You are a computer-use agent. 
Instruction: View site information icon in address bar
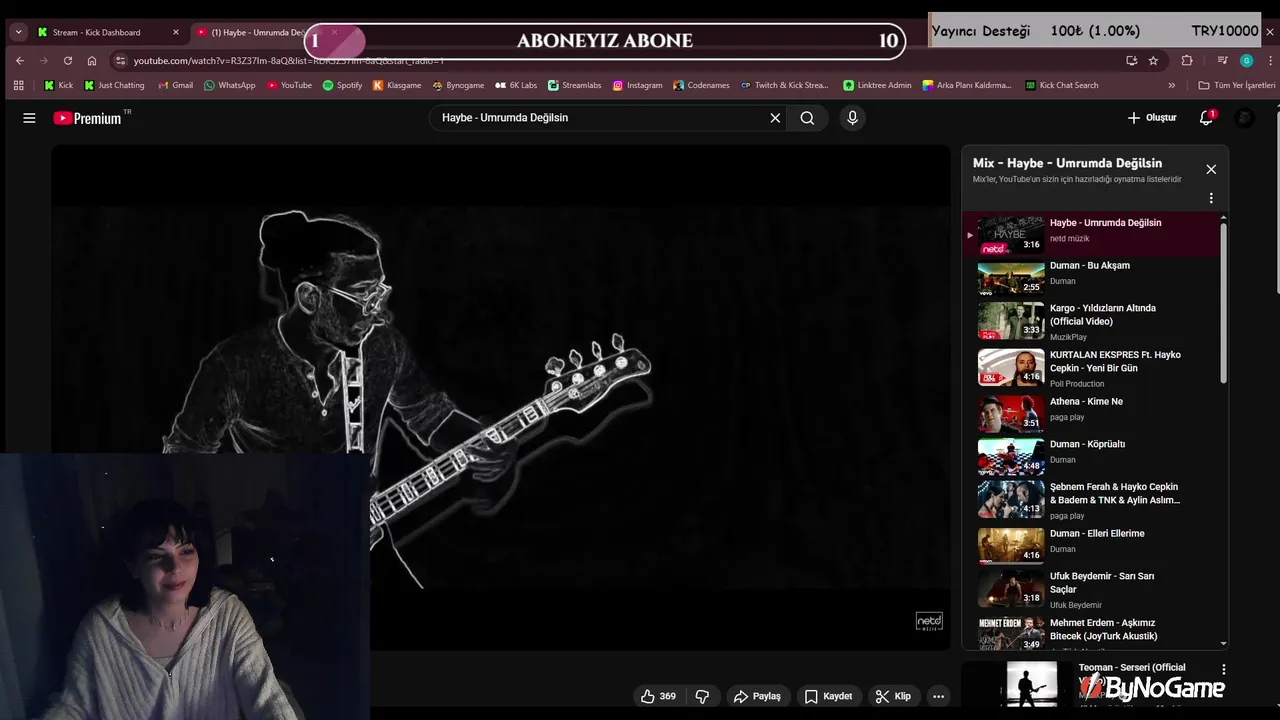(x=121, y=60)
